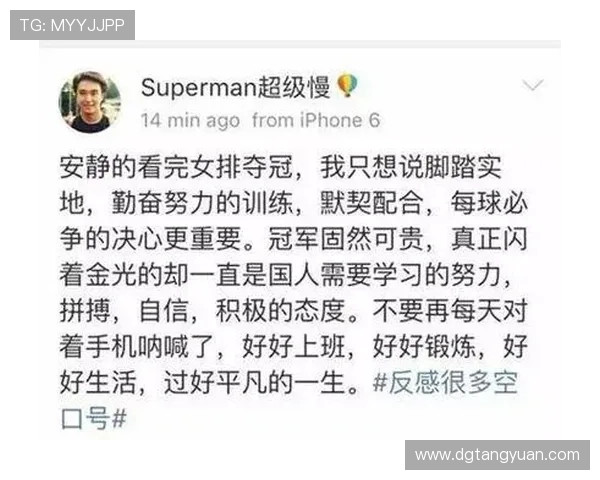This screenshot has height=480, width=600.
Task: Click the phrase 默契配合 in the post
Action: tap(371, 203)
